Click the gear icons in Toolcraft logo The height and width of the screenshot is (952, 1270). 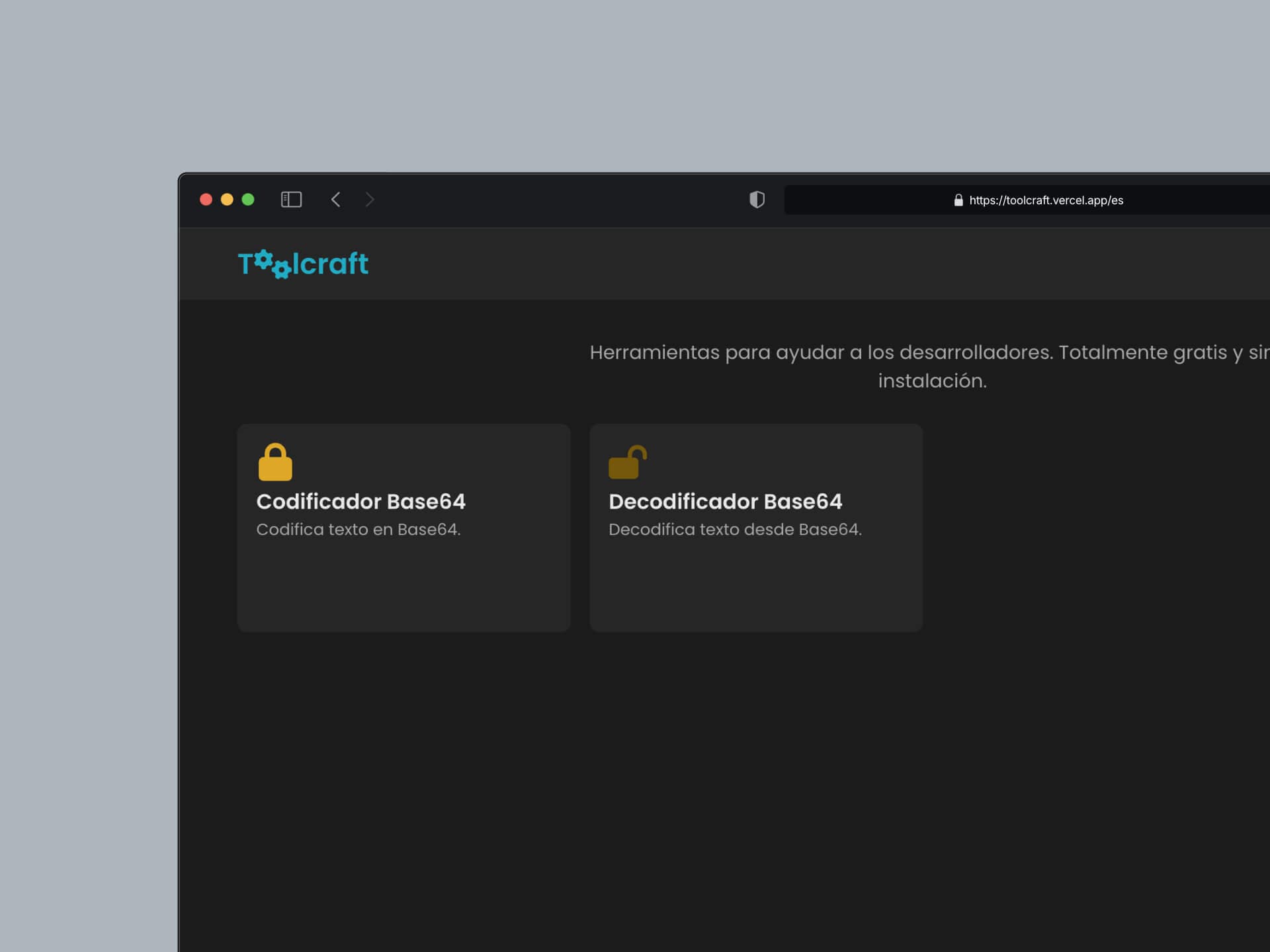point(272,264)
